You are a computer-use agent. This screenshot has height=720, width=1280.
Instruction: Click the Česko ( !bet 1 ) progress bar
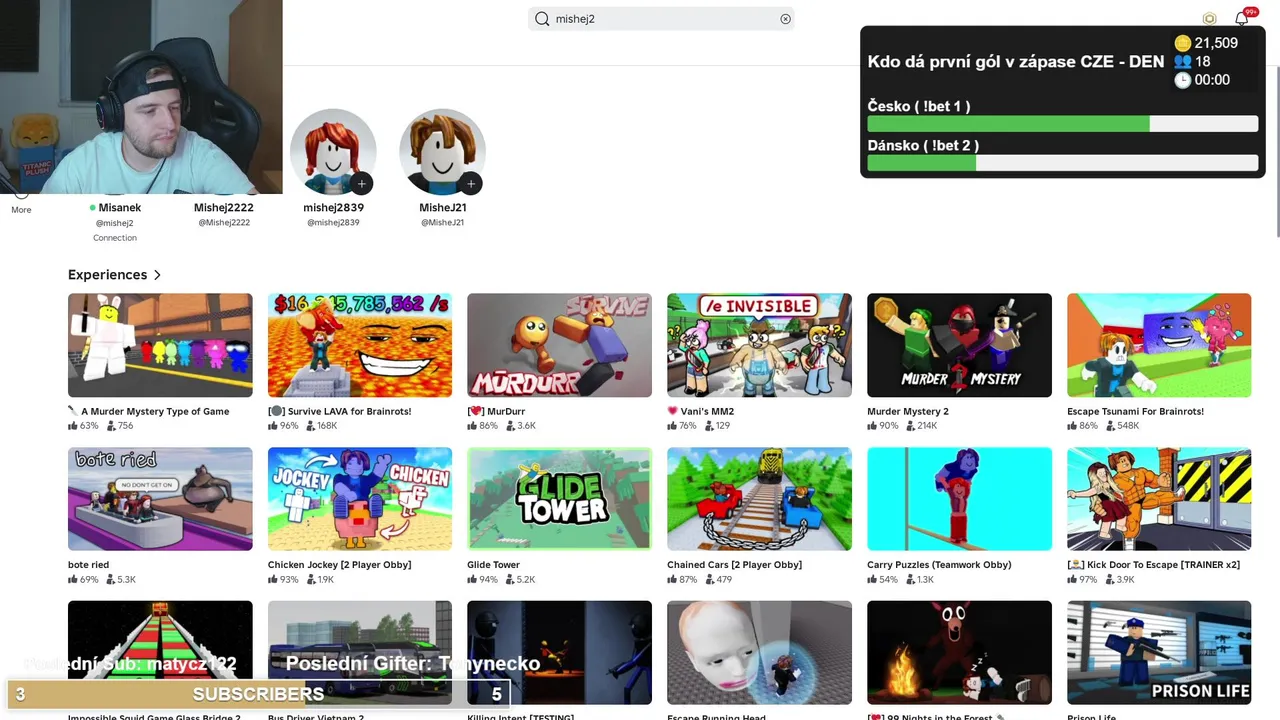point(1062,124)
